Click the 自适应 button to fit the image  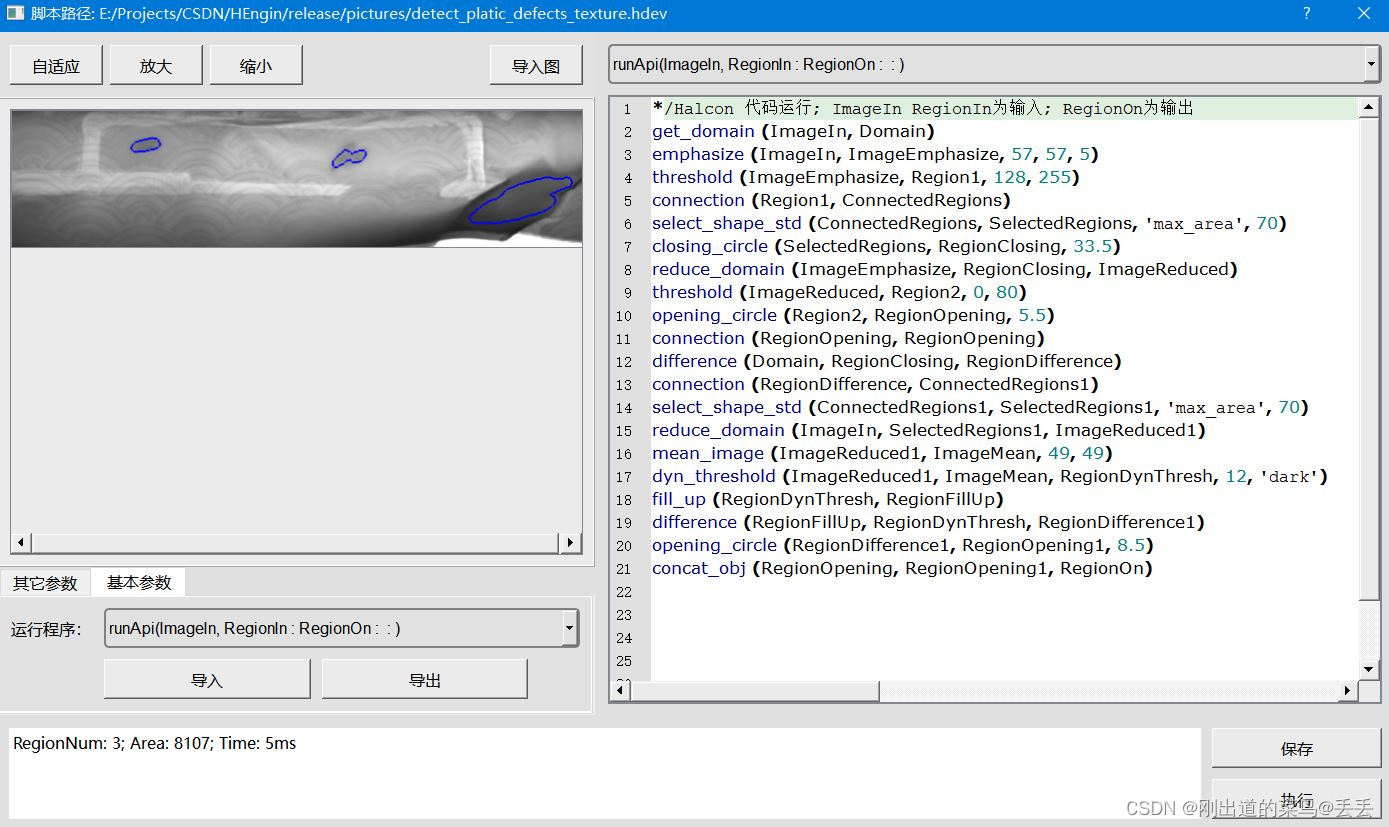point(55,64)
